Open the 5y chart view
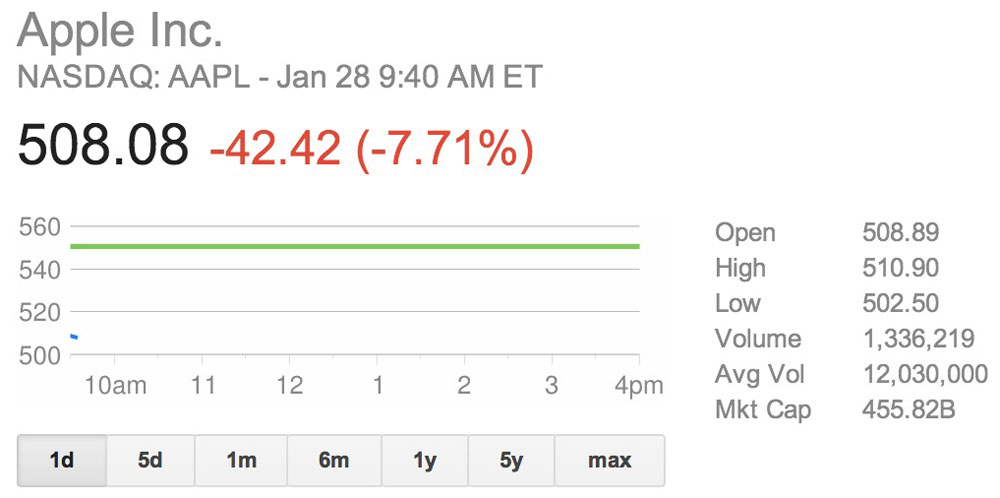This screenshot has height=498, width=1000. click(511, 460)
